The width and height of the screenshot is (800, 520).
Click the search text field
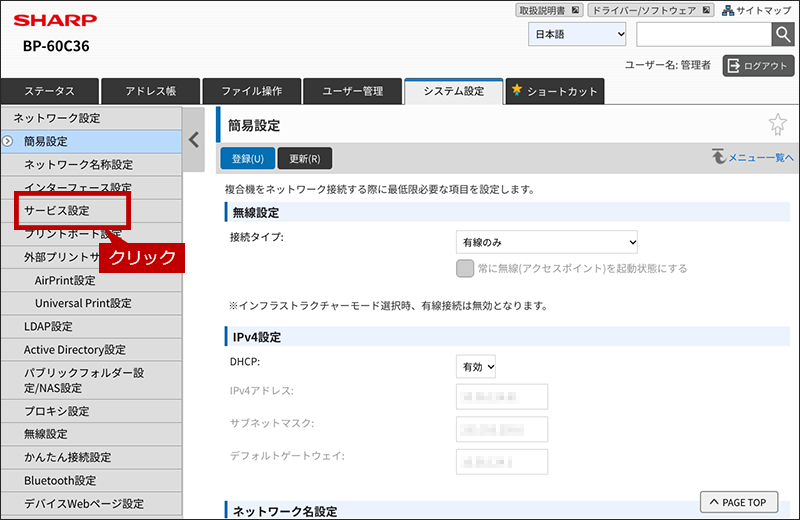coord(704,34)
